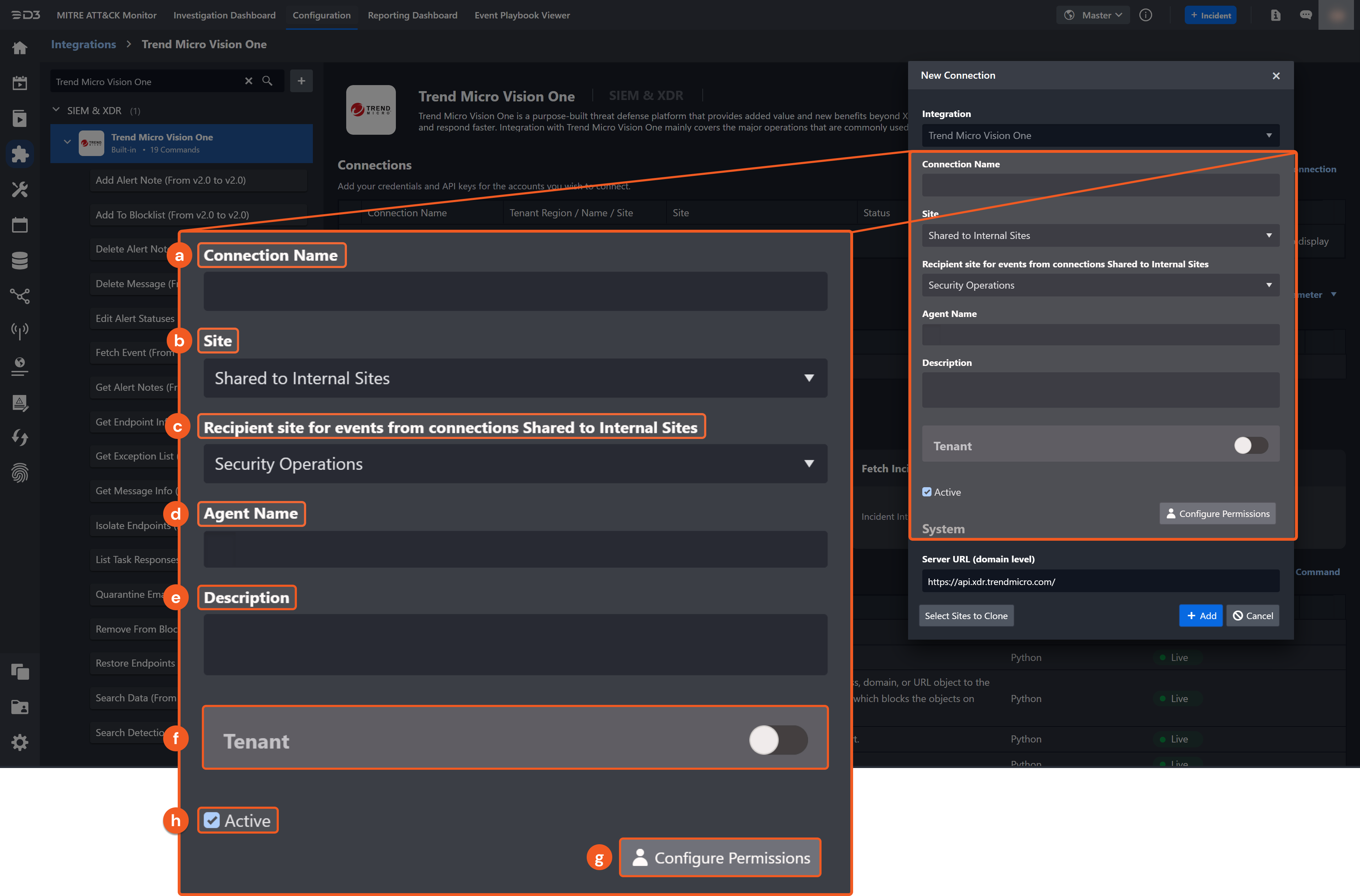Viewport: 1360px width, 896px height.
Task: Click the plus button beside integration search
Action: 301,81
